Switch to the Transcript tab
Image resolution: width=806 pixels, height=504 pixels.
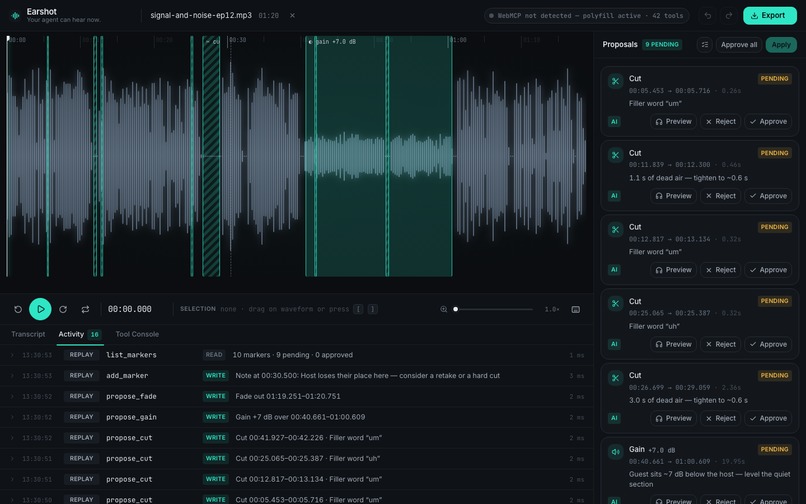(x=28, y=334)
